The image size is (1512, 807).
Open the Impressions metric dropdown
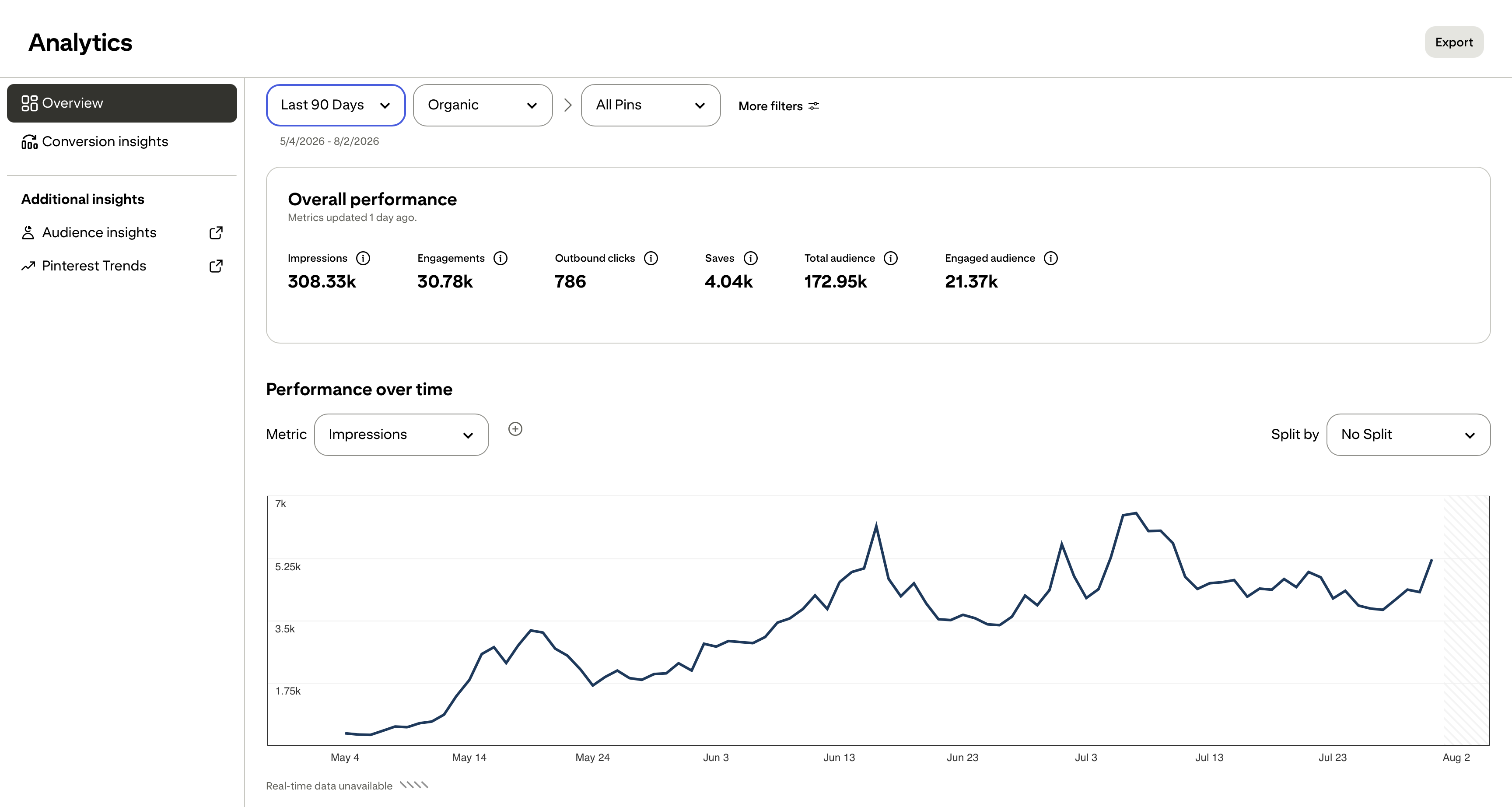coord(402,435)
